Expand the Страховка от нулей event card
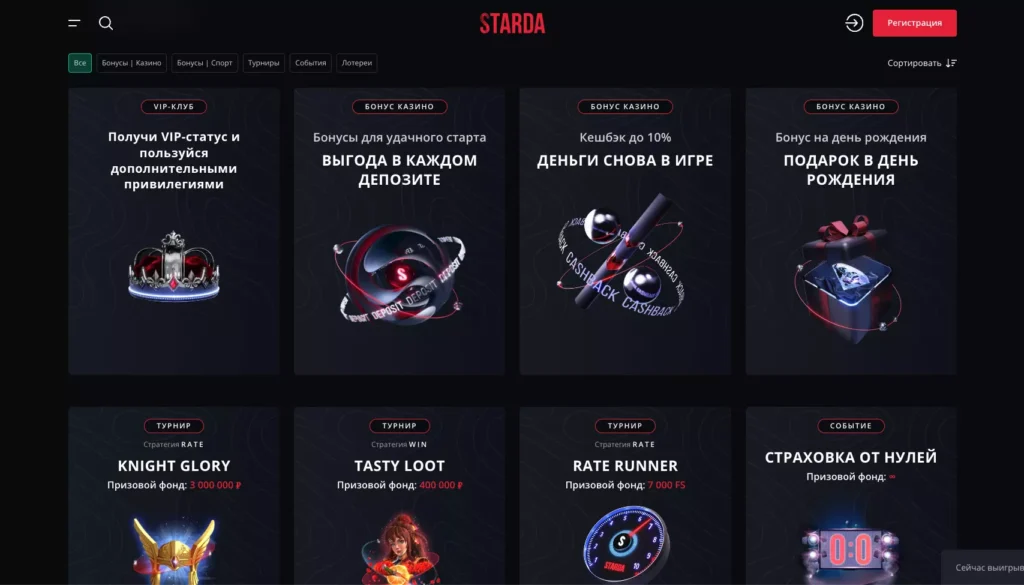 coord(849,456)
